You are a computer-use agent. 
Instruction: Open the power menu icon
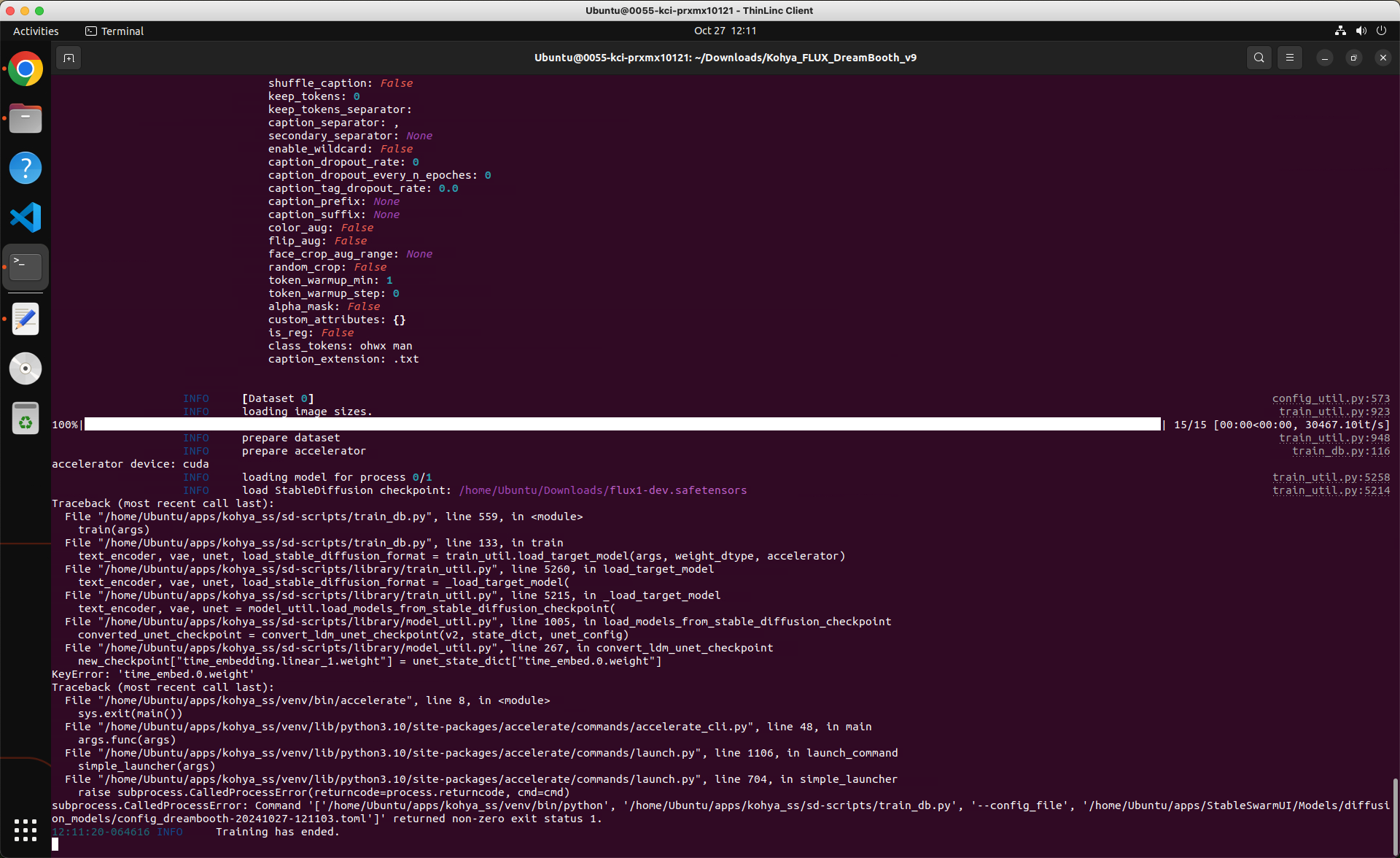tap(1381, 31)
